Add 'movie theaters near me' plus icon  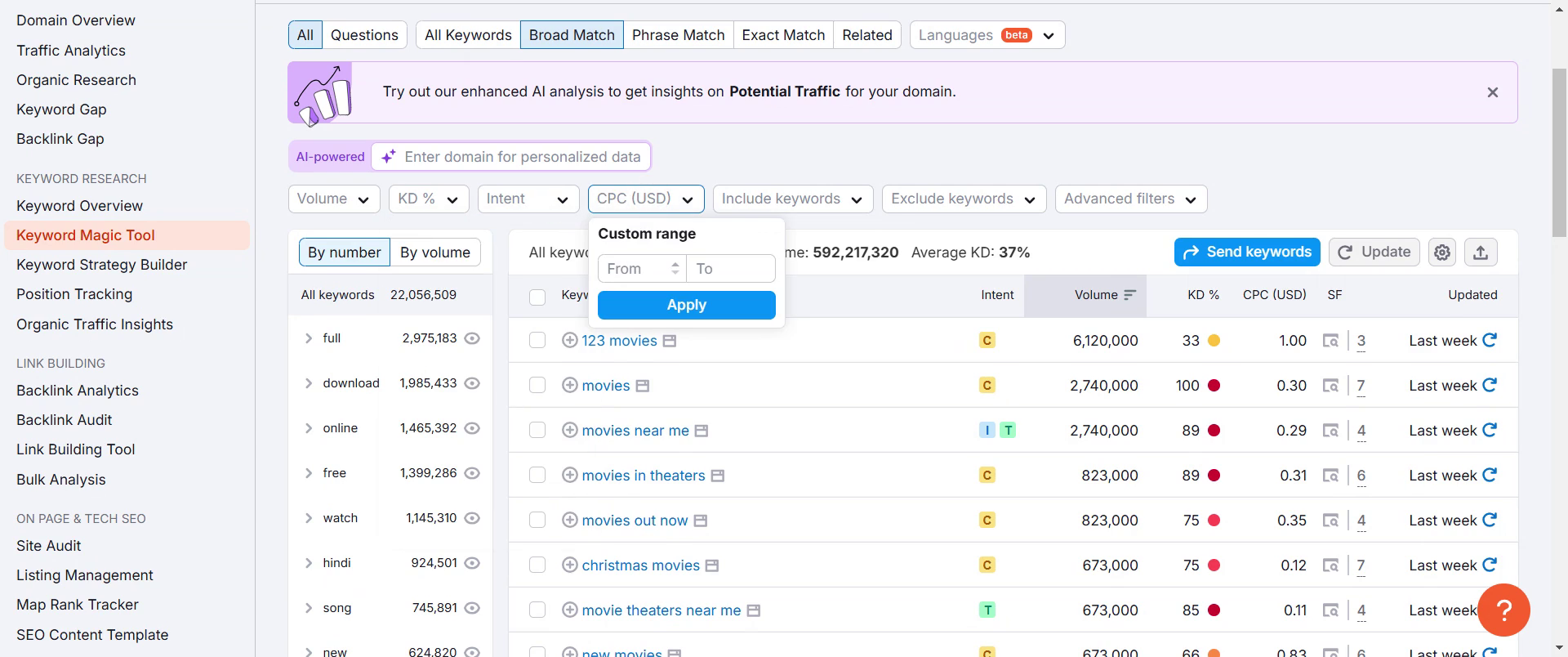[570, 610]
